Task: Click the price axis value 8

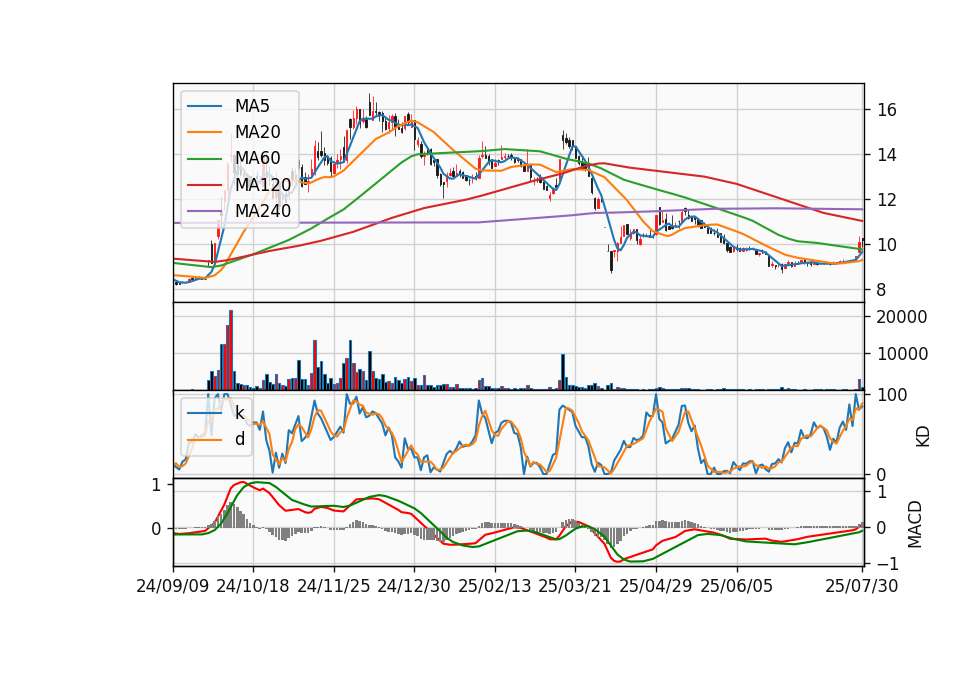Action: (x=882, y=290)
